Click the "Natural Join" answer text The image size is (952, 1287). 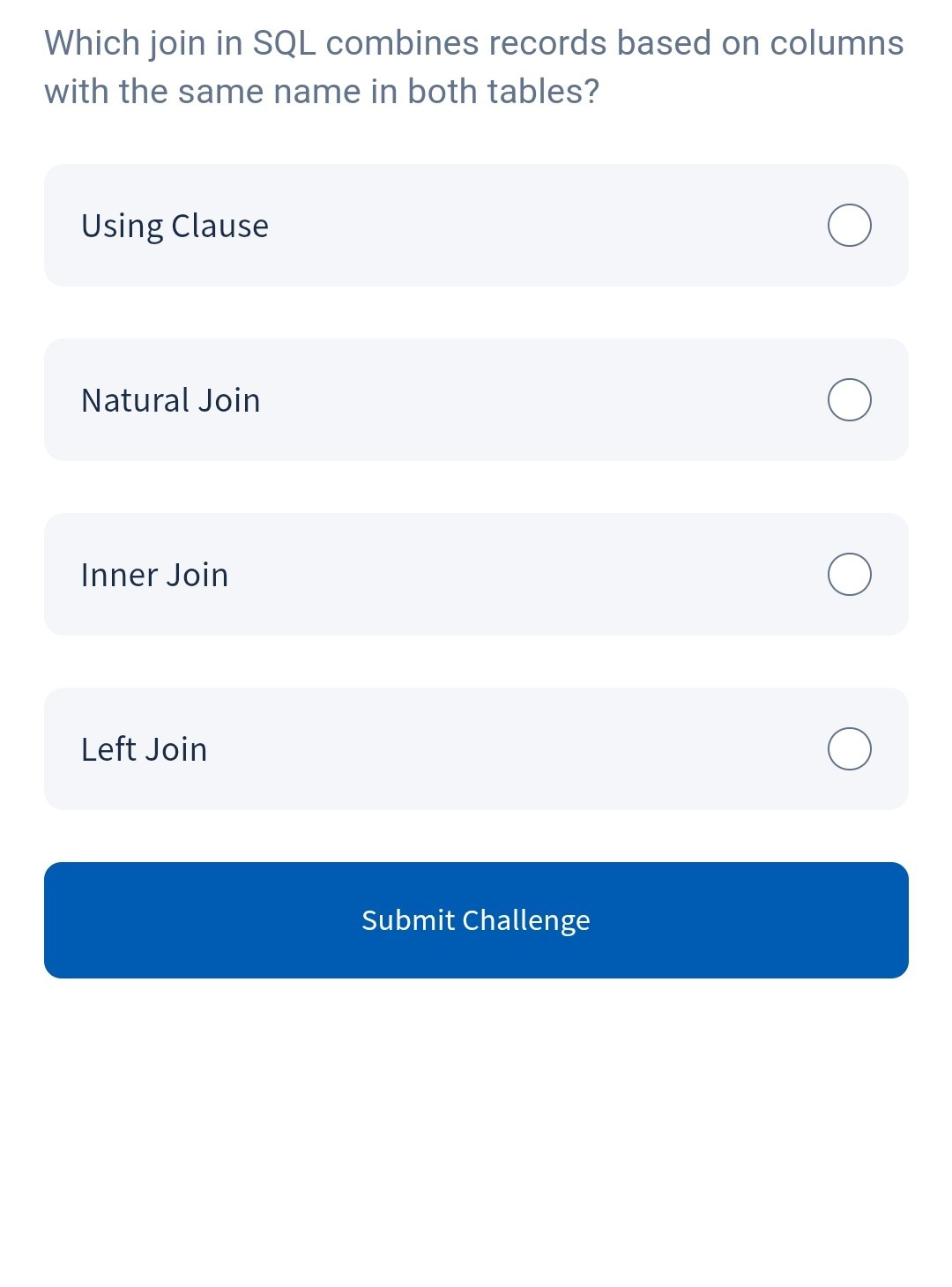tap(170, 400)
